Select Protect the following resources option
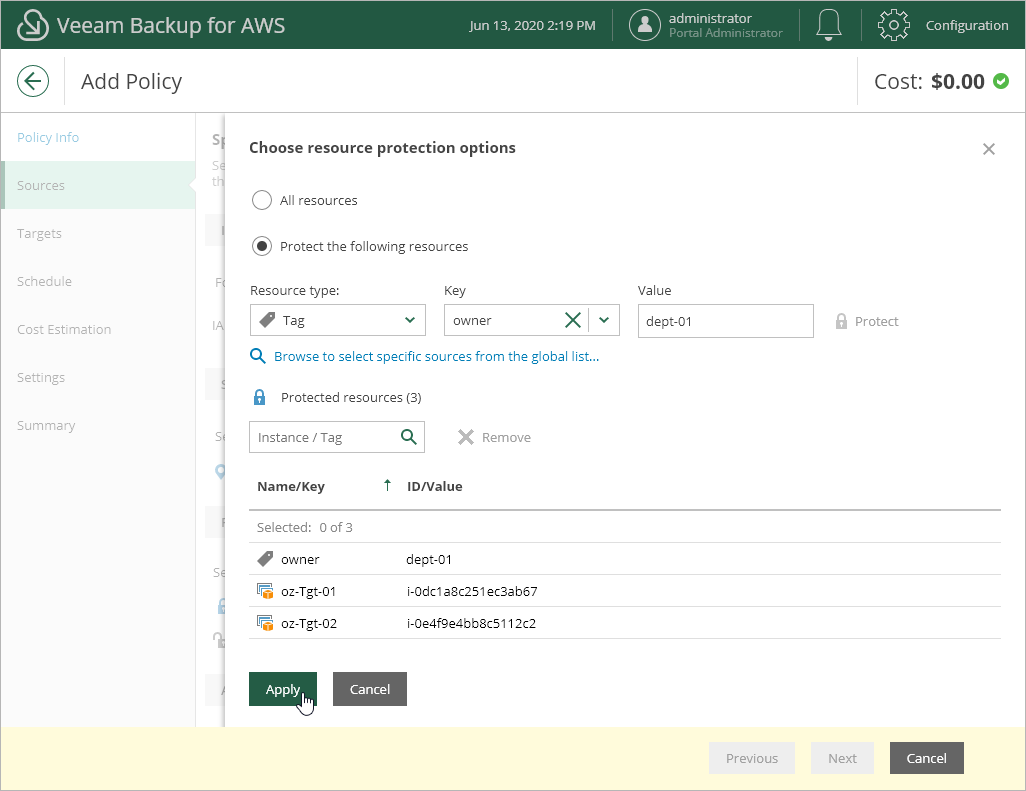Viewport: 1026px width, 791px height. click(262, 246)
